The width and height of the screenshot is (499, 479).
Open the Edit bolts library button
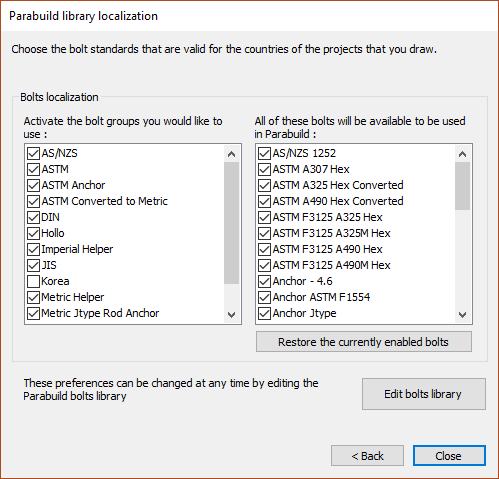(424, 394)
